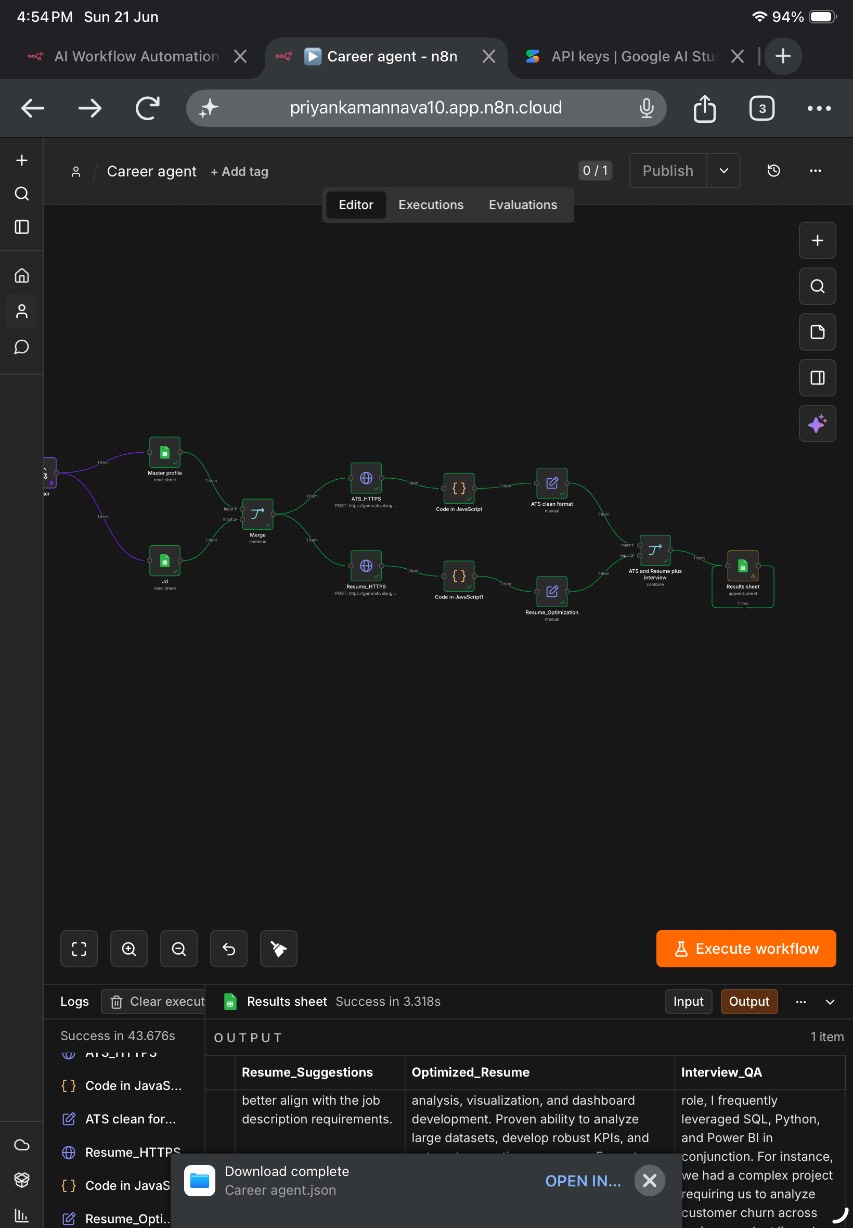Tap OPEN IN on download notification
Viewport: 853px width, 1228px height.
[583, 1181]
